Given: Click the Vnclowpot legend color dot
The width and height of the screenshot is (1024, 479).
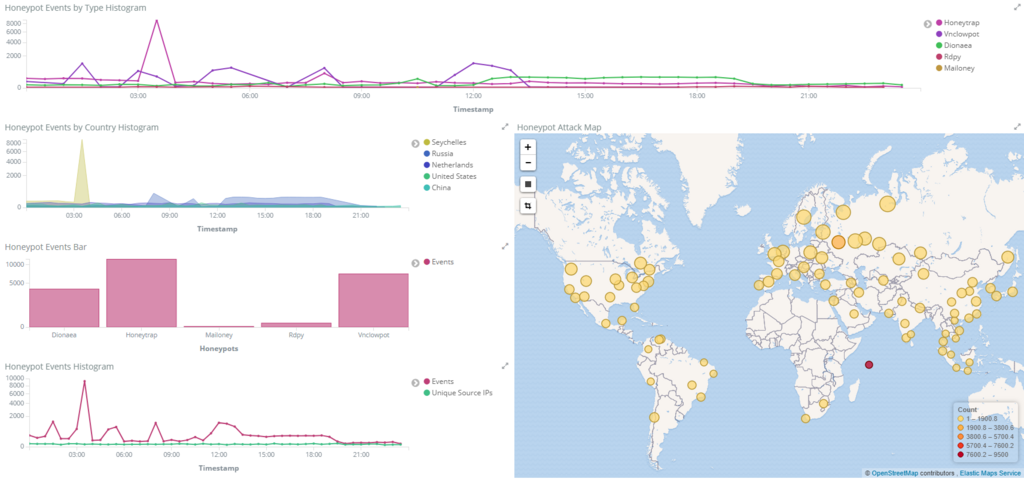Looking at the screenshot, I should pyautogui.click(x=939, y=34).
